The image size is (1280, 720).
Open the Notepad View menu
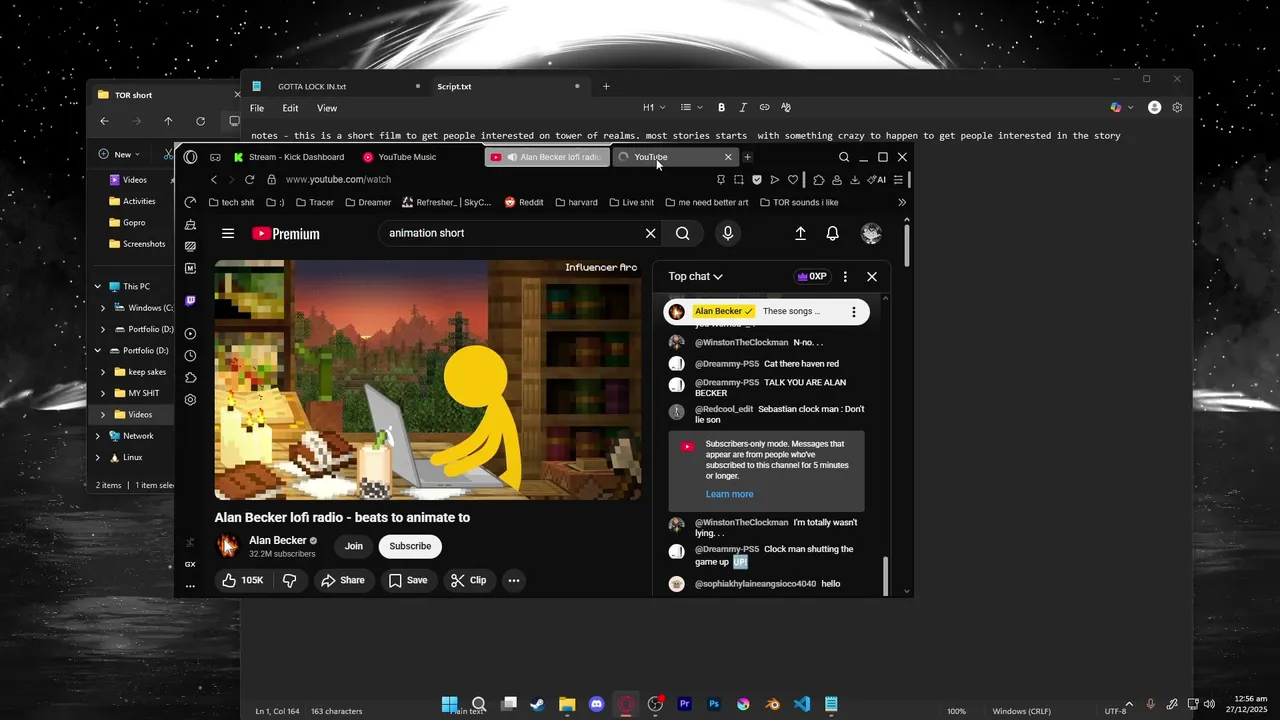(x=327, y=108)
